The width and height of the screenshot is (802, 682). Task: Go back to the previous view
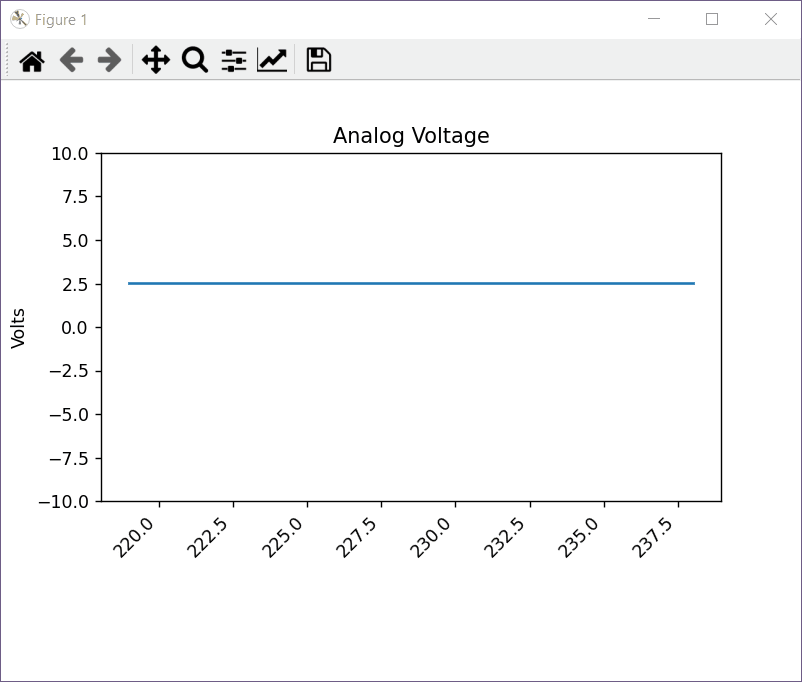71,61
